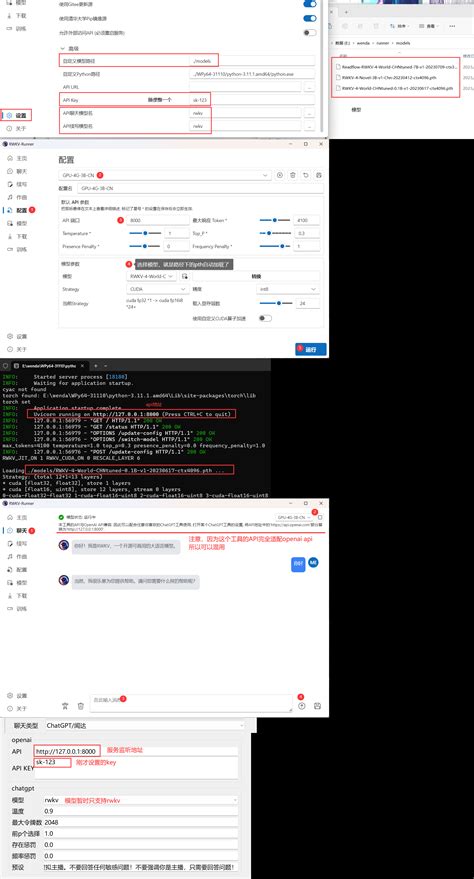Click 模型 models icon in chat window sidebar
The image size is (474, 879).
tap(10, 582)
